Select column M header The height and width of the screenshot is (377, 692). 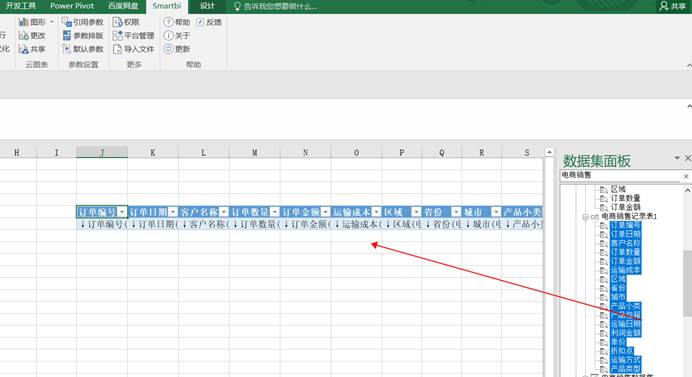(x=255, y=152)
